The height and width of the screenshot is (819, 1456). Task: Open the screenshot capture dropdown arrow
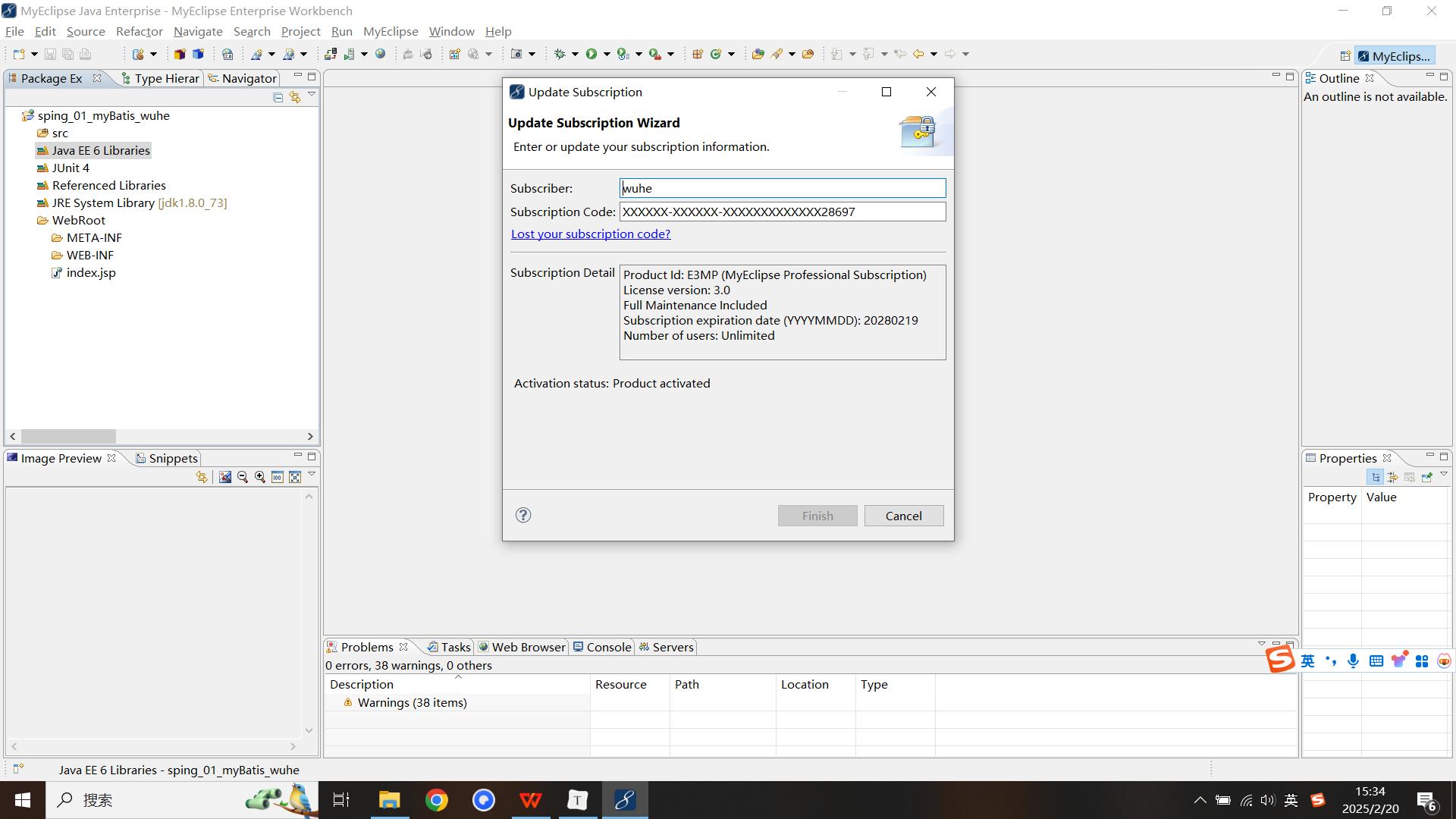pyautogui.click(x=532, y=54)
